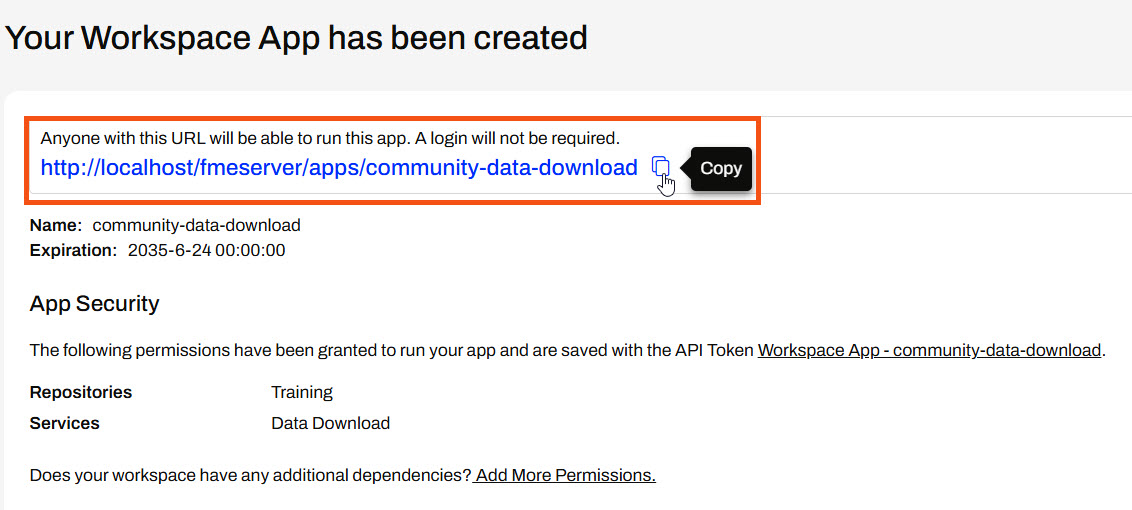The image size is (1132, 510).
Task: Open the community-data-download app URL link
Action: click(x=338, y=168)
